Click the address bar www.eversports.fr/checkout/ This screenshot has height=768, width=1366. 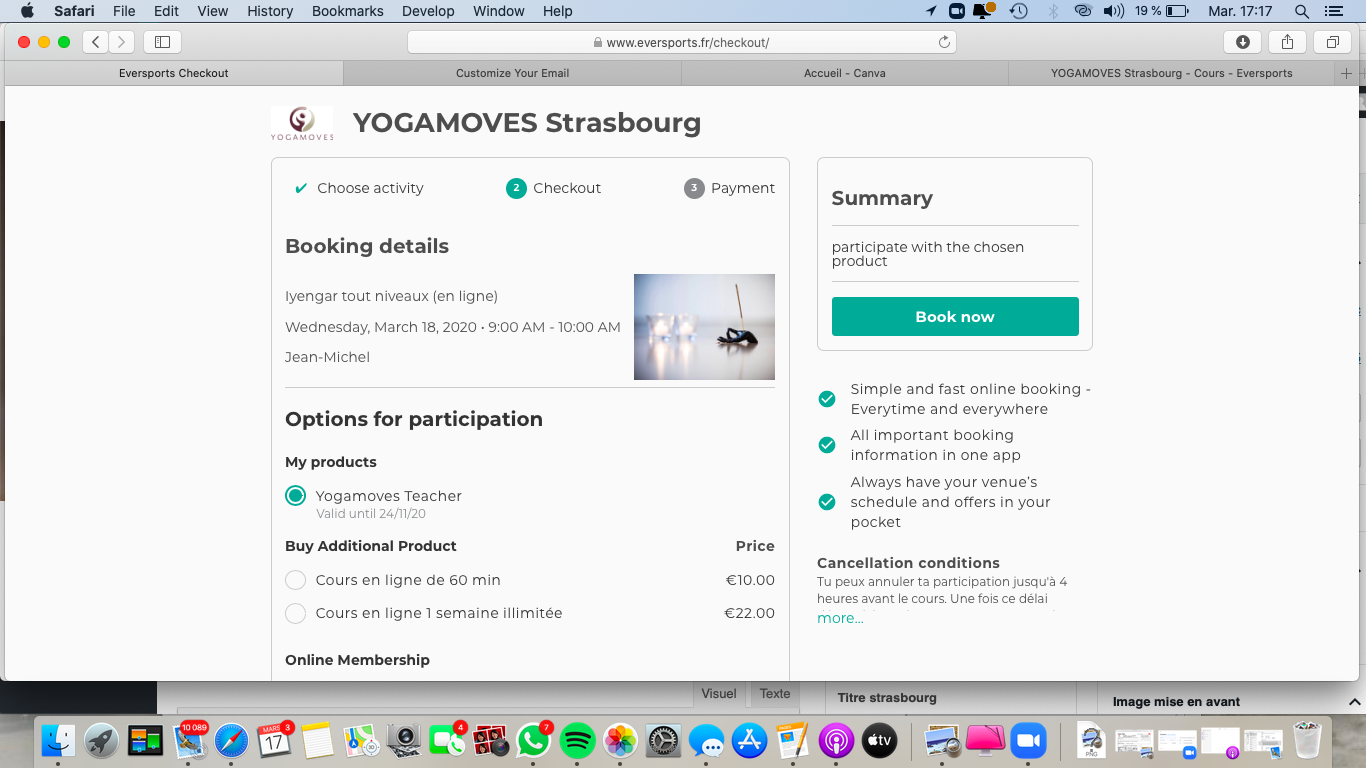[x=682, y=42]
